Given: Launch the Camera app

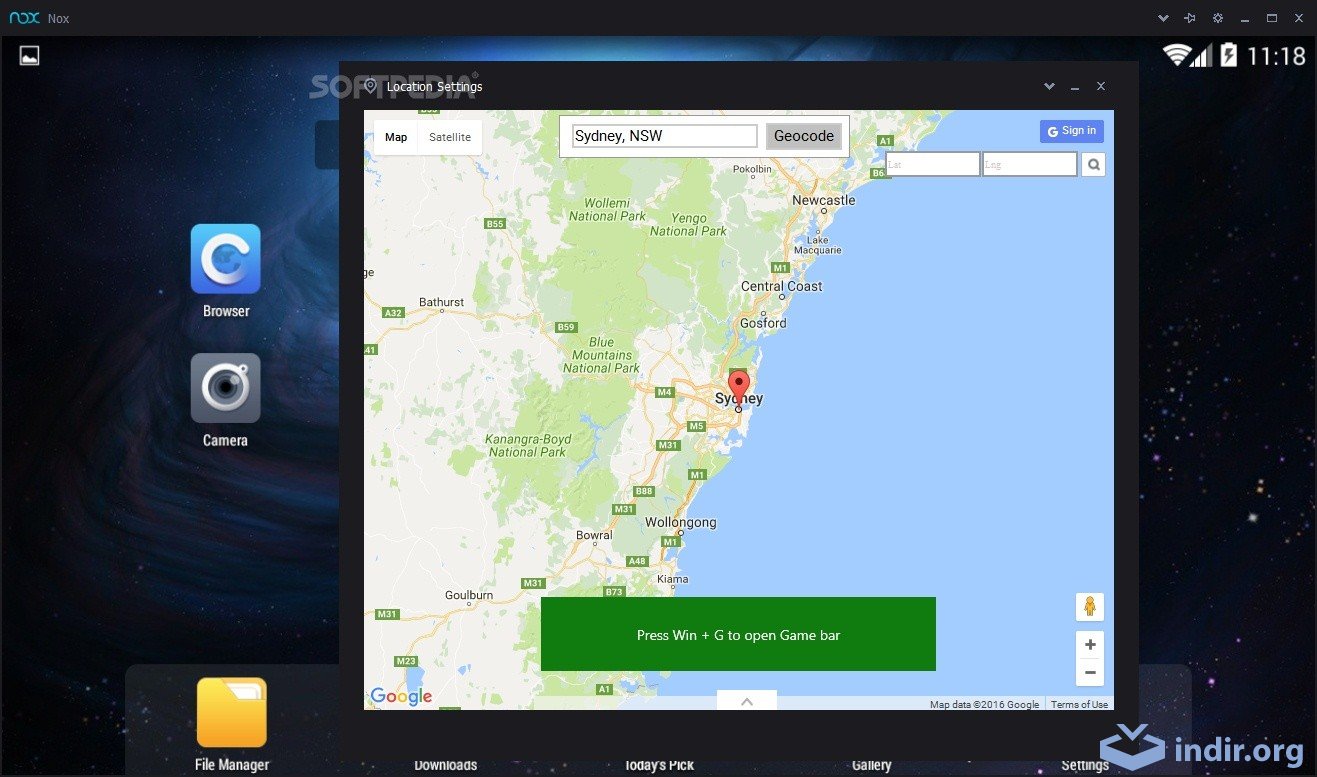Looking at the screenshot, I should (x=226, y=388).
